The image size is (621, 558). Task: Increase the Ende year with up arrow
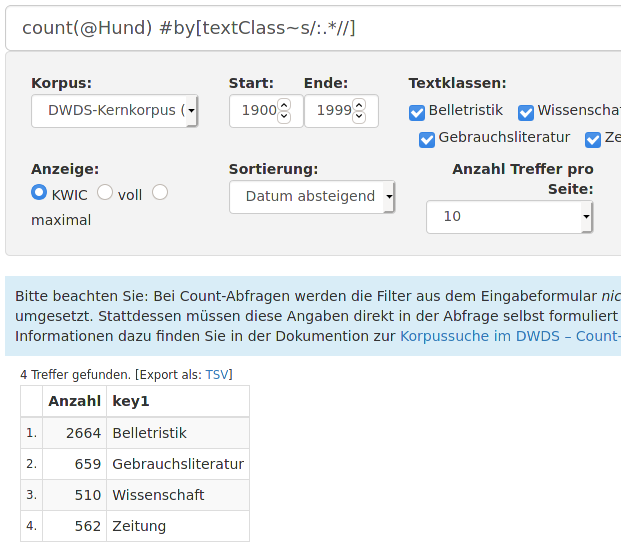tap(359, 105)
